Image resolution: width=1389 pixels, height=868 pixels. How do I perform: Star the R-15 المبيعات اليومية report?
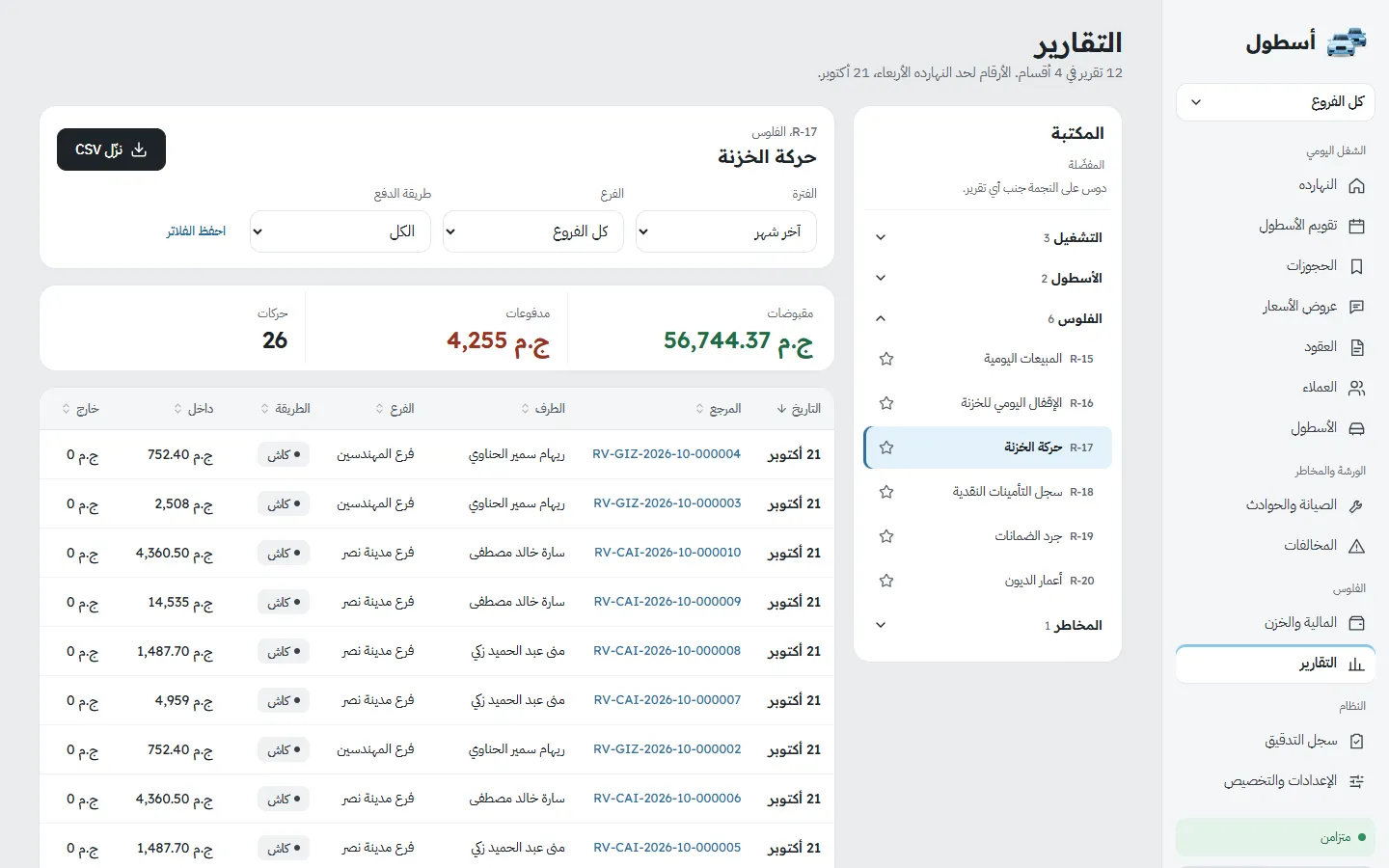[886, 359]
